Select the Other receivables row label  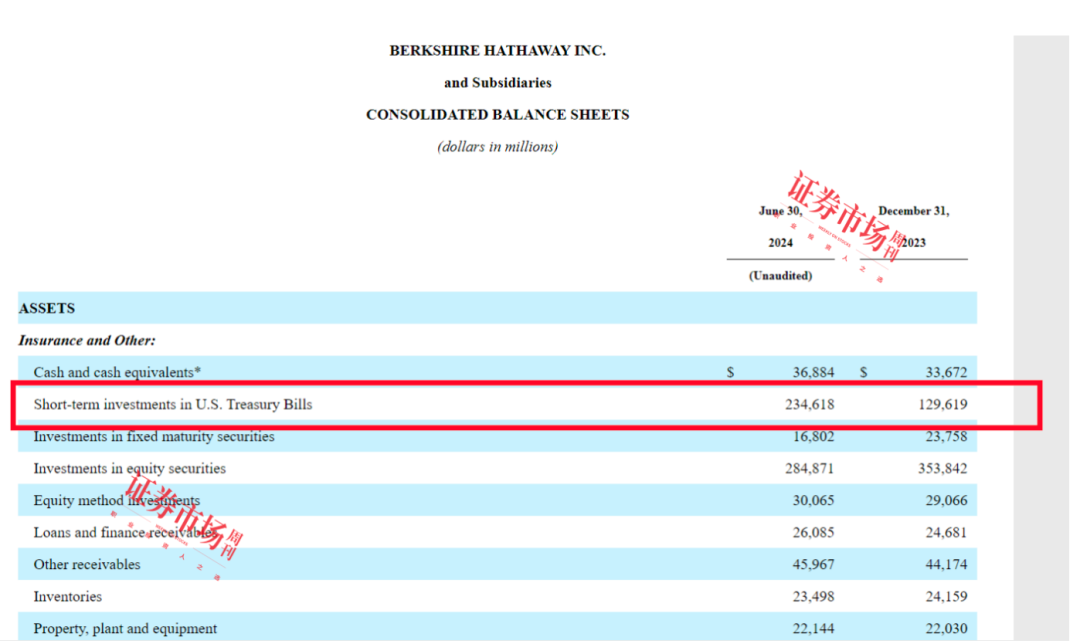click(87, 565)
